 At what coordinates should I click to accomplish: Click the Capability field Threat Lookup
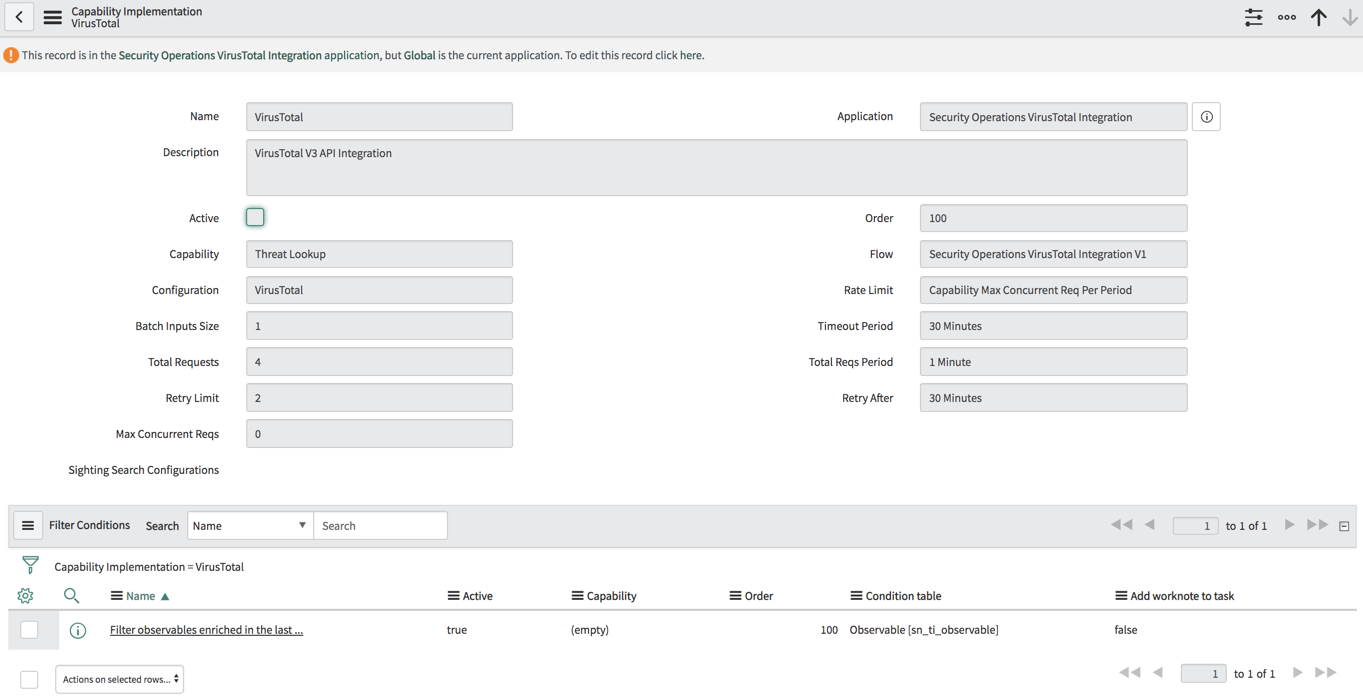(x=379, y=254)
